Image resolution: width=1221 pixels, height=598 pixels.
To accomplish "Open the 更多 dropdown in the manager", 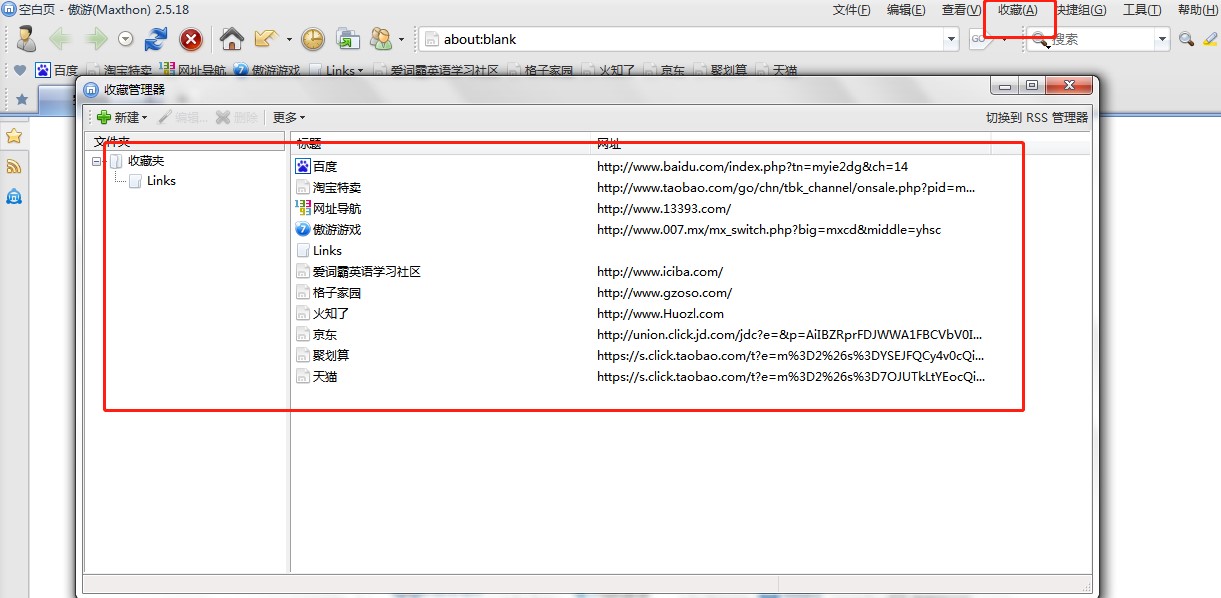I will [x=289, y=117].
